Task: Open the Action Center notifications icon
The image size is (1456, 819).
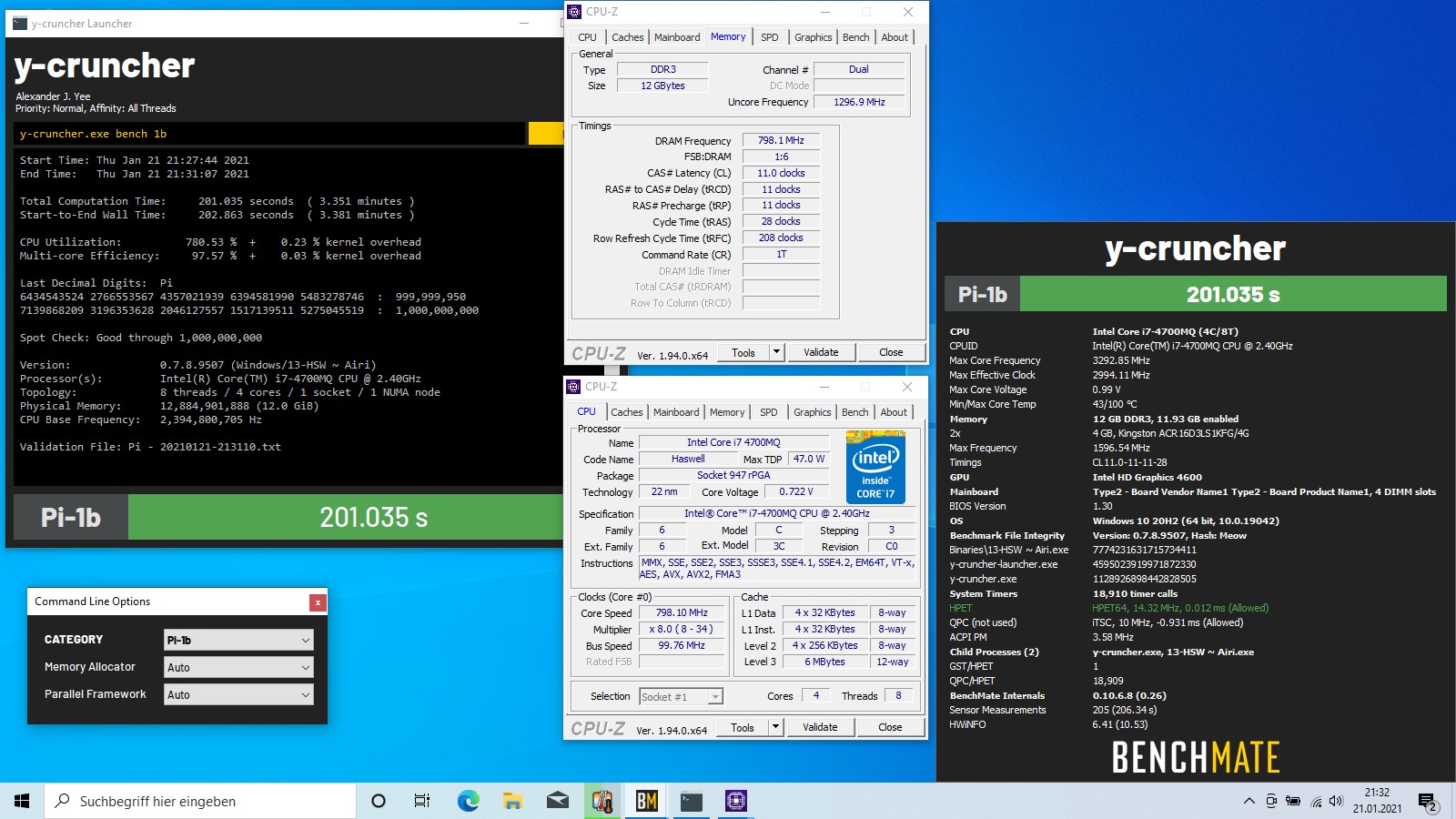Action: (x=1427, y=802)
